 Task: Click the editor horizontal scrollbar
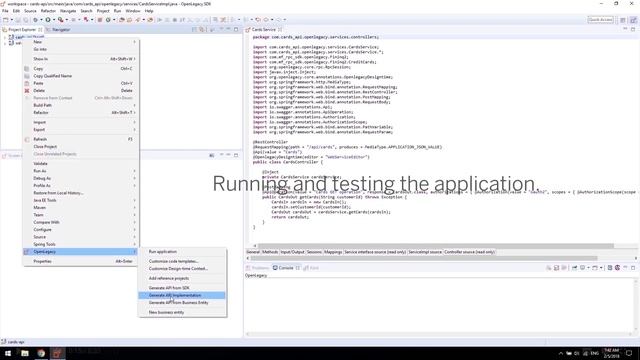(436, 246)
